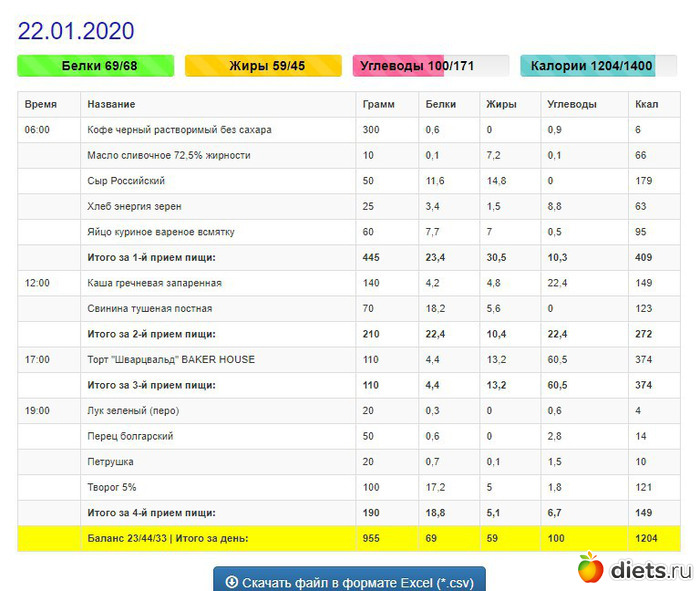Select the Каша гречневая запаренная row
Image resolution: width=700 pixels, height=591 pixels.
pos(155,283)
